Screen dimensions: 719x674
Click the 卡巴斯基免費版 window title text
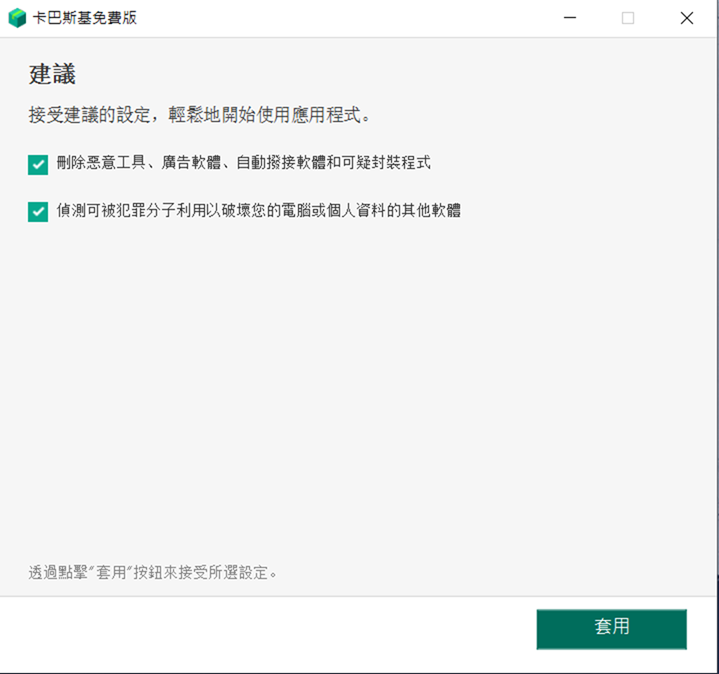pyautogui.click(x=84, y=18)
